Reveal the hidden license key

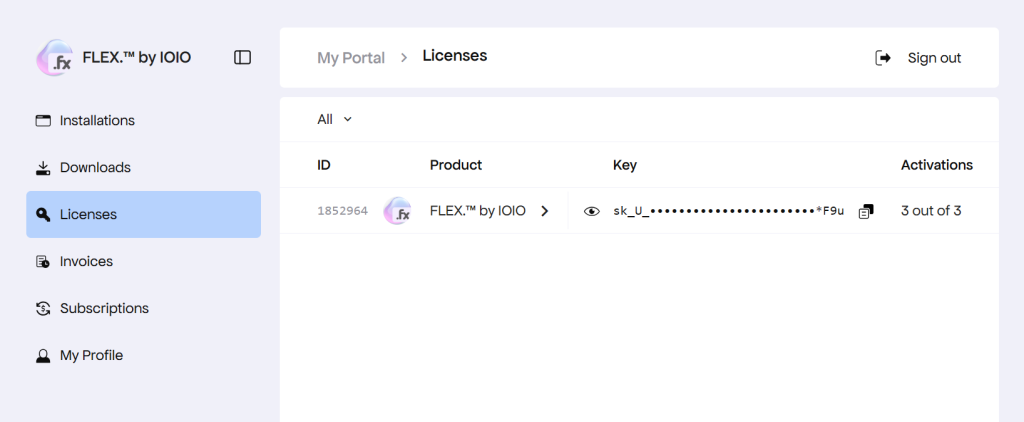592,211
